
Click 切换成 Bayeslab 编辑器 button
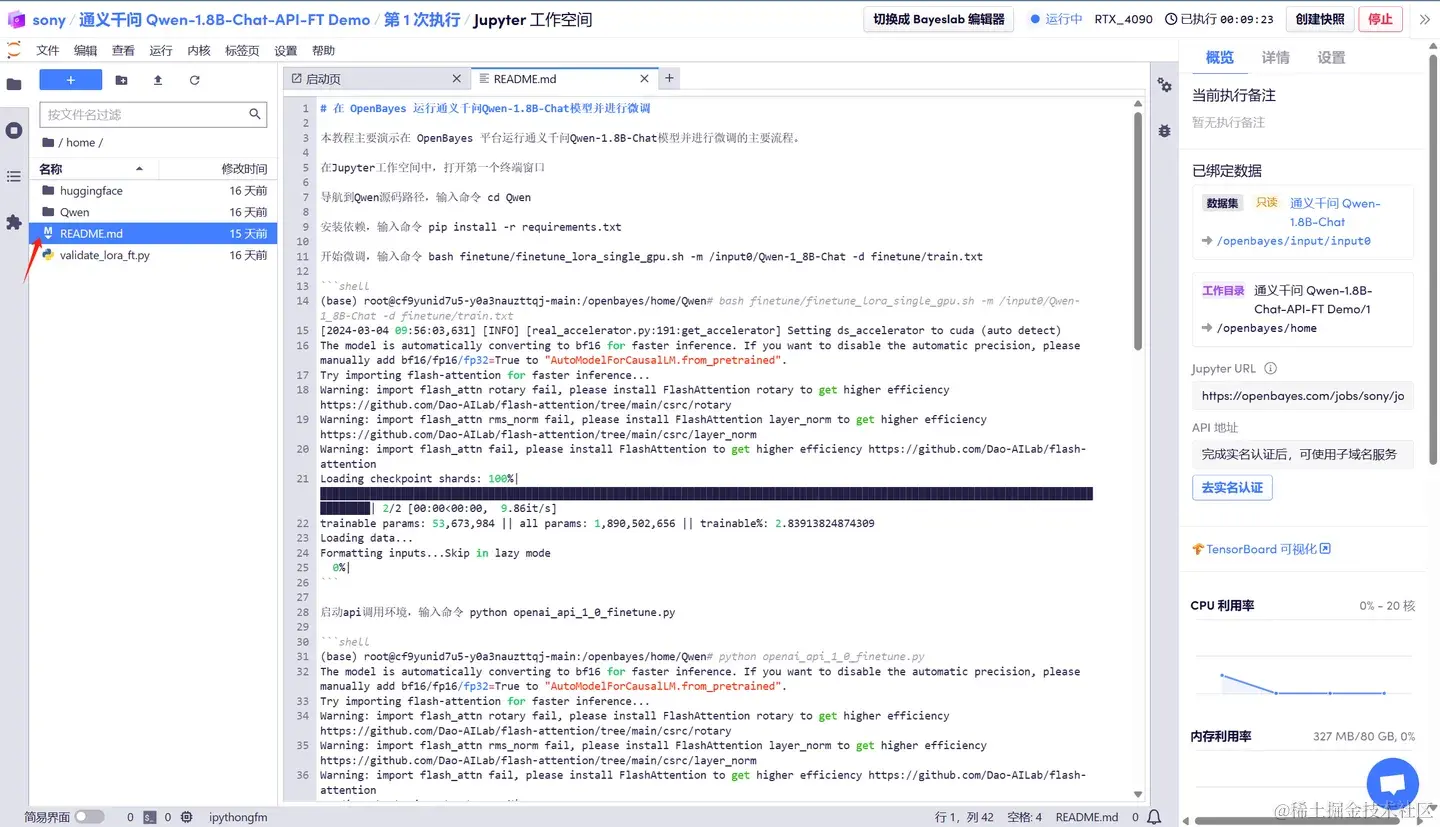(x=939, y=19)
